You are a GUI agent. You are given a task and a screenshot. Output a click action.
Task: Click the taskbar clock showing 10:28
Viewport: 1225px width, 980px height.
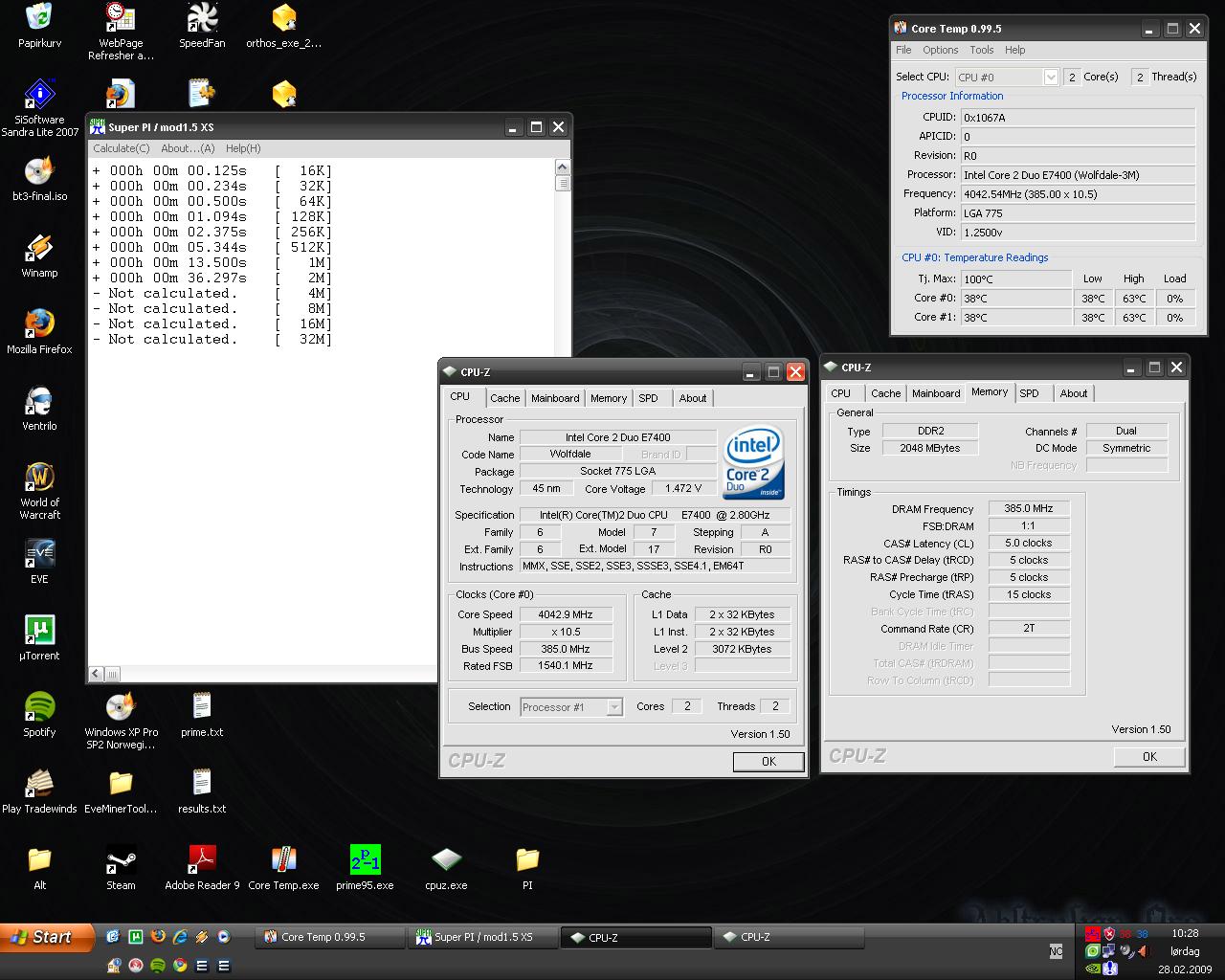coord(1185,932)
